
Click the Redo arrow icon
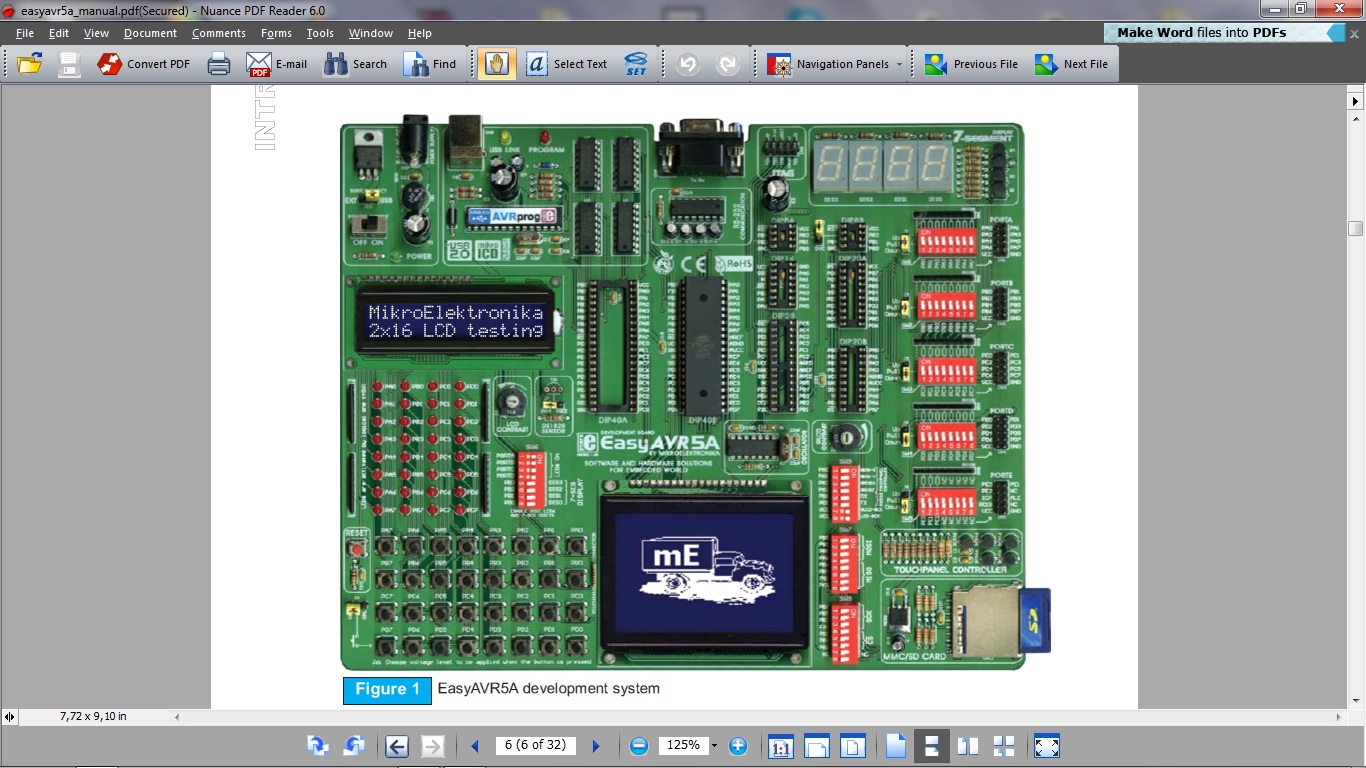point(728,64)
